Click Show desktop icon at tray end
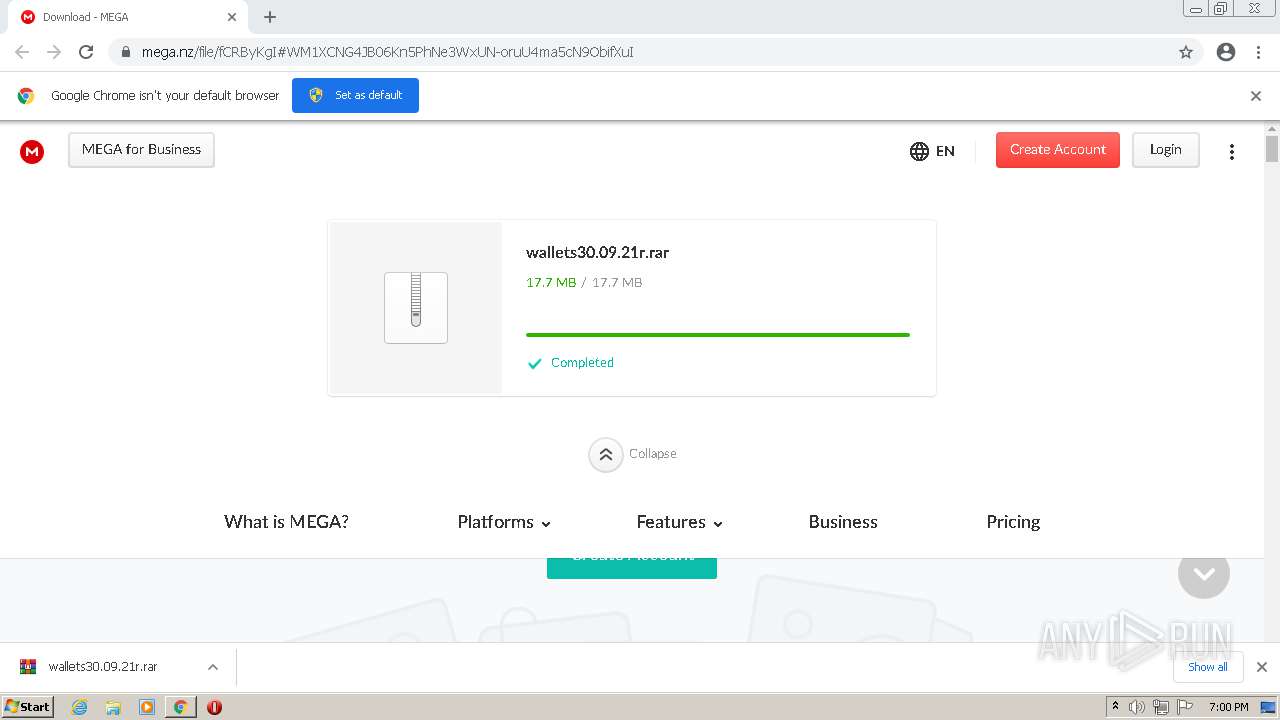The image size is (1280, 720). [x=1269, y=707]
